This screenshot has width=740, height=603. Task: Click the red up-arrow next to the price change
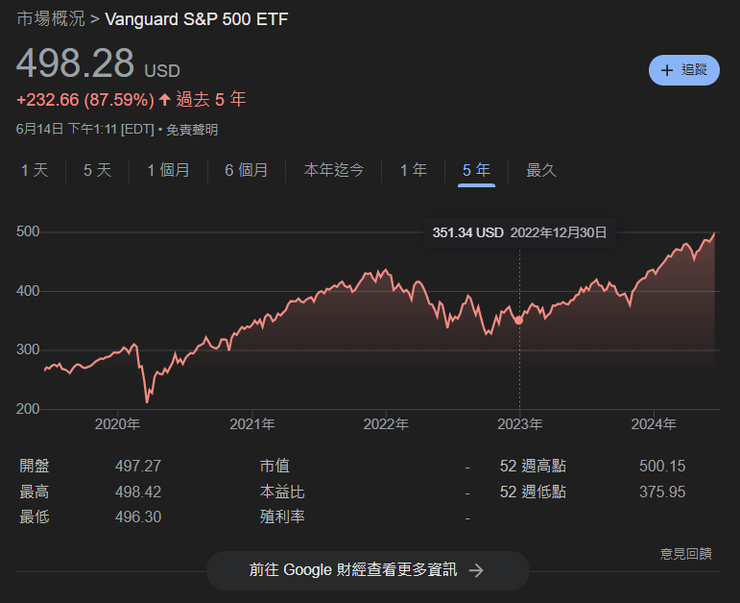coord(165,100)
